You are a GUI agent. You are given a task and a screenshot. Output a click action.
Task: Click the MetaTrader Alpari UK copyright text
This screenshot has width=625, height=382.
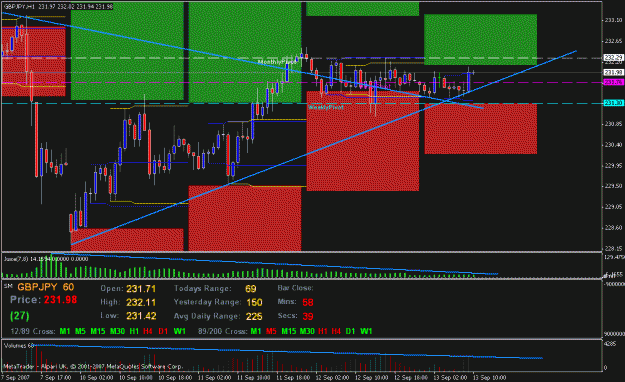[x=92, y=366]
